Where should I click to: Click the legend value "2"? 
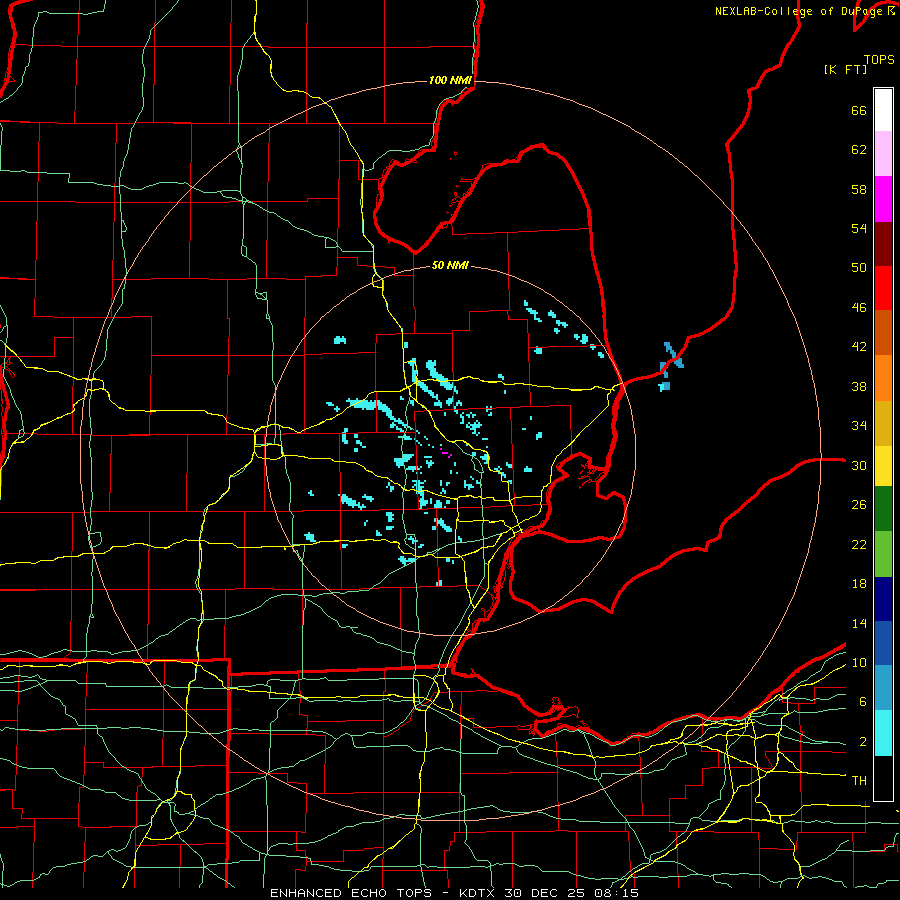coord(863,742)
